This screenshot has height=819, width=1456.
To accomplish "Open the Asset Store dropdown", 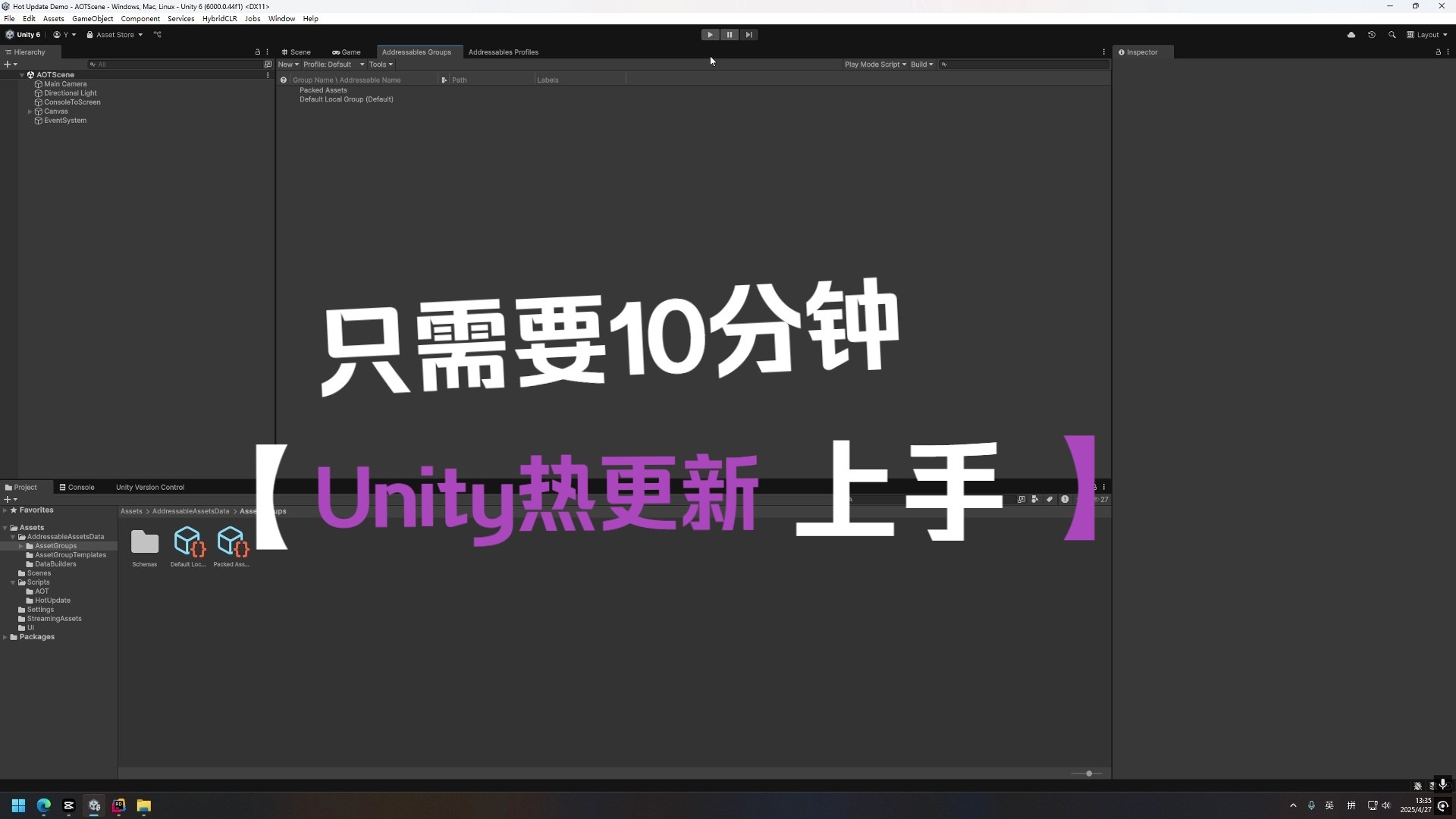I will pos(115,35).
